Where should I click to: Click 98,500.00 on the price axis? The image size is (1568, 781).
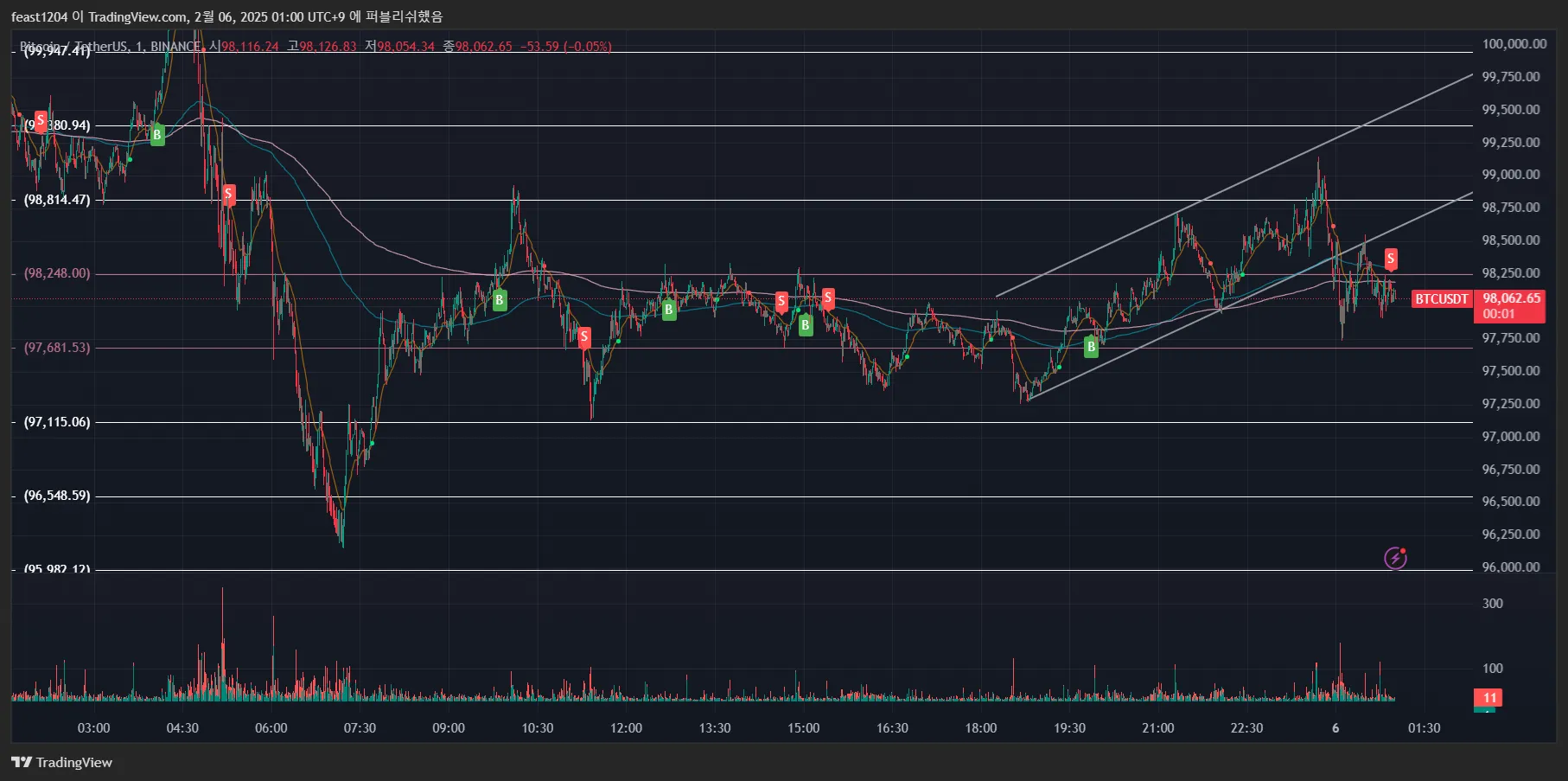point(1511,240)
